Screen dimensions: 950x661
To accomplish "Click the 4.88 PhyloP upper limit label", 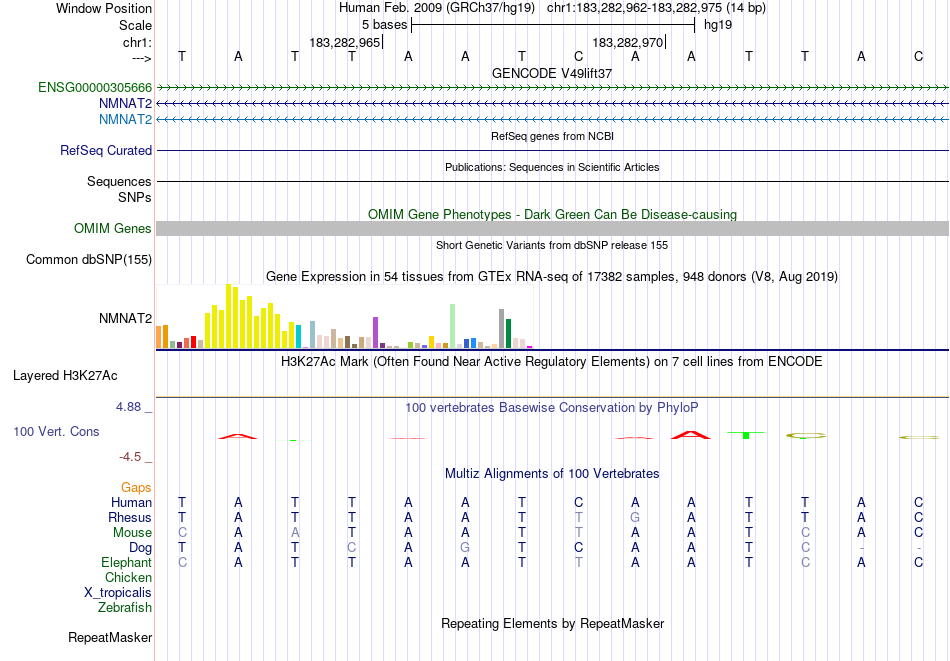I will [x=129, y=407].
